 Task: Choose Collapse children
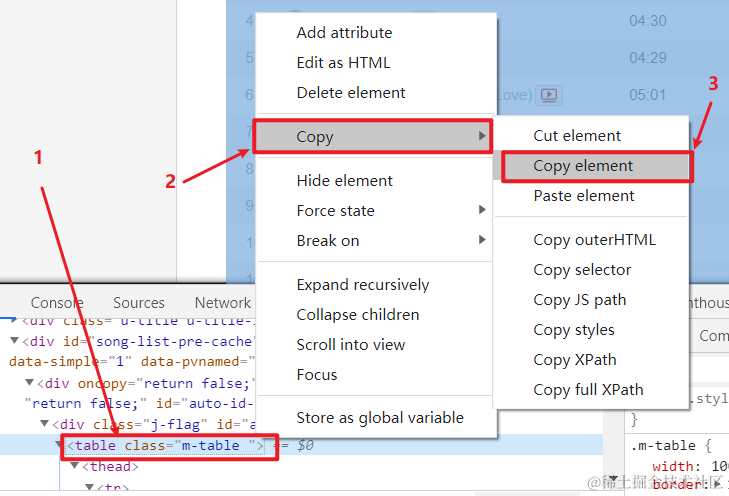(x=358, y=315)
